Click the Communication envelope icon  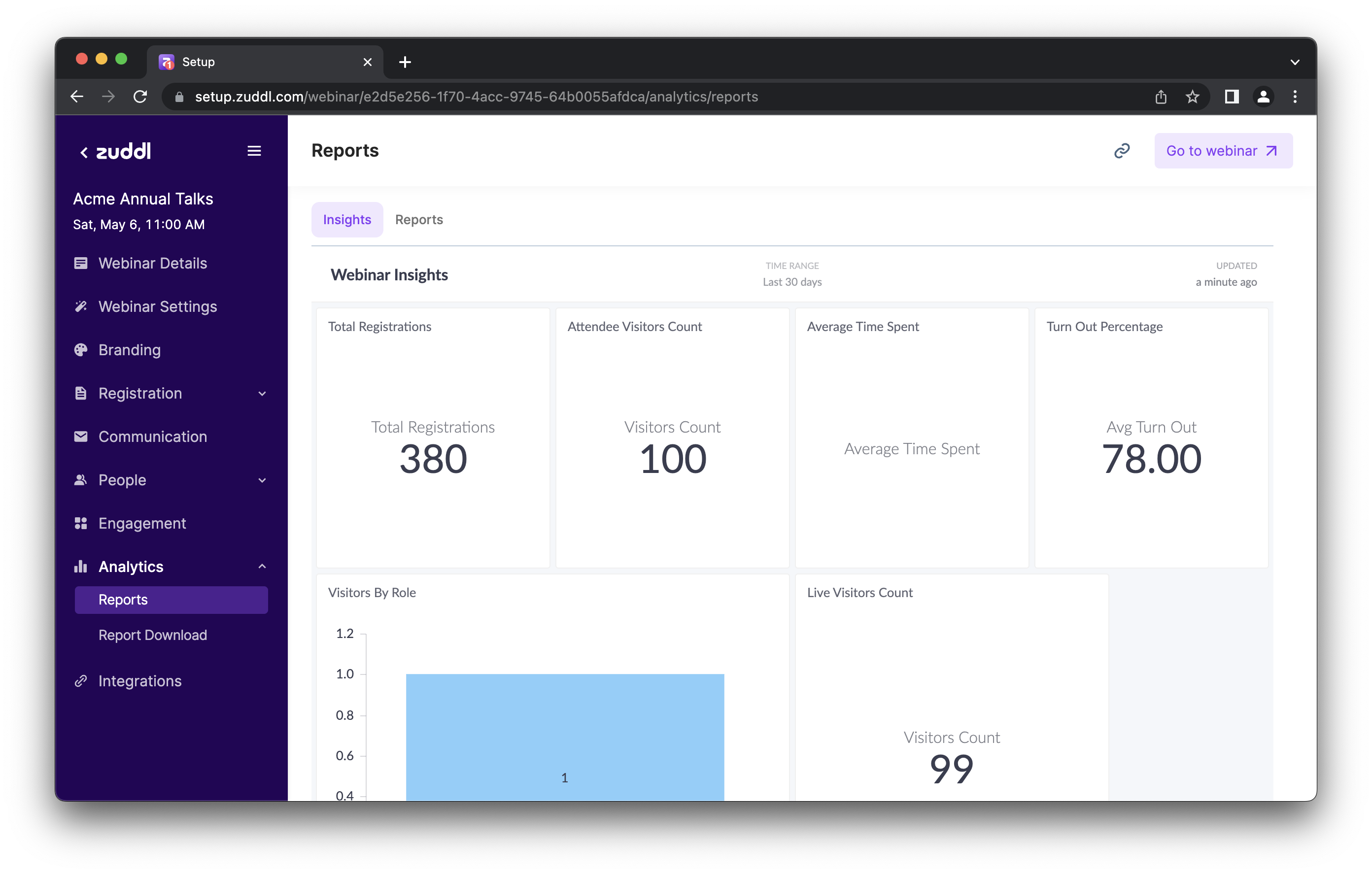point(81,437)
